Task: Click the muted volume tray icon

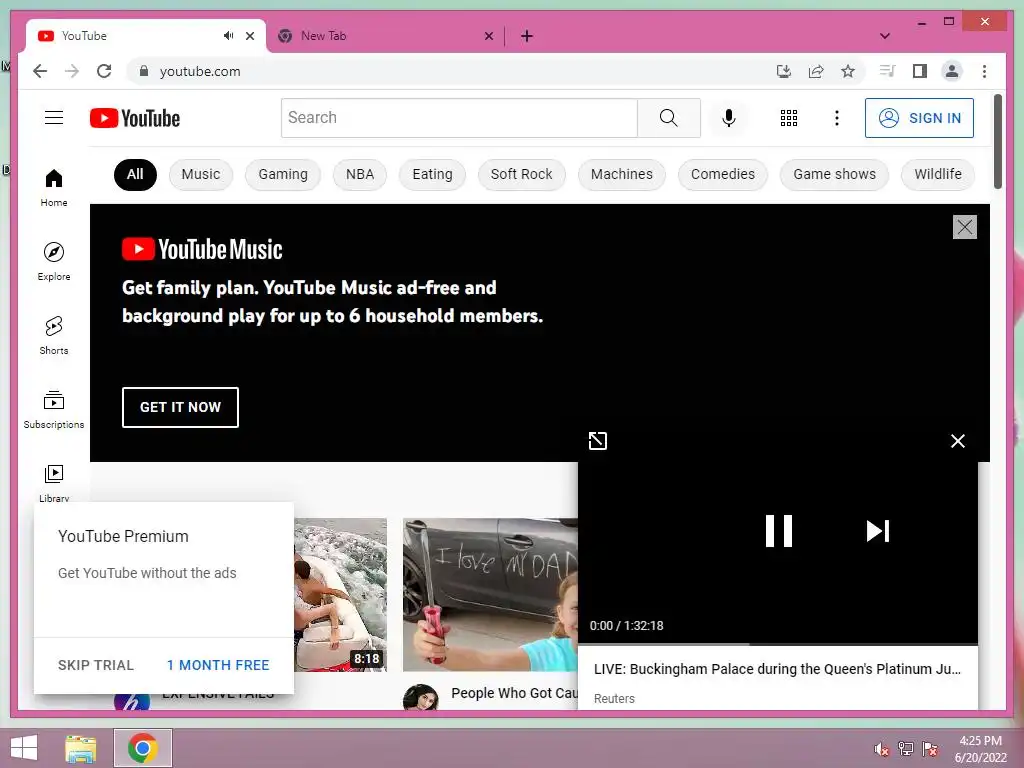Action: 882,749
